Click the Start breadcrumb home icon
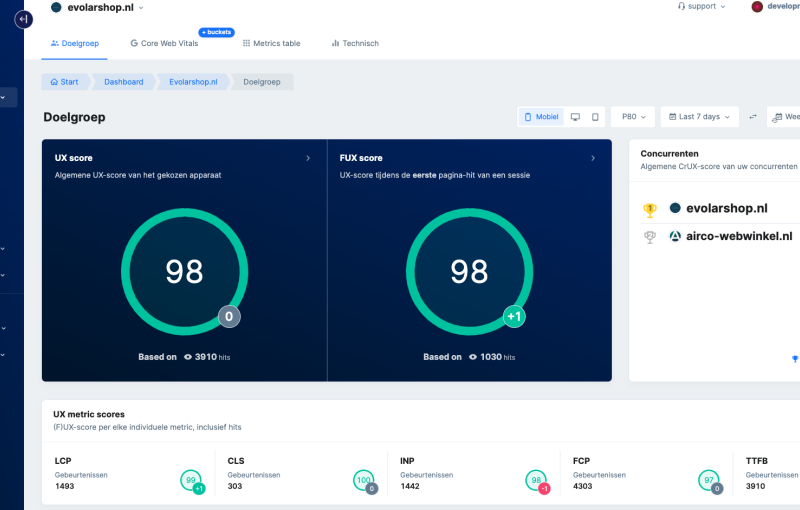The height and width of the screenshot is (510, 800). [54, 82]
